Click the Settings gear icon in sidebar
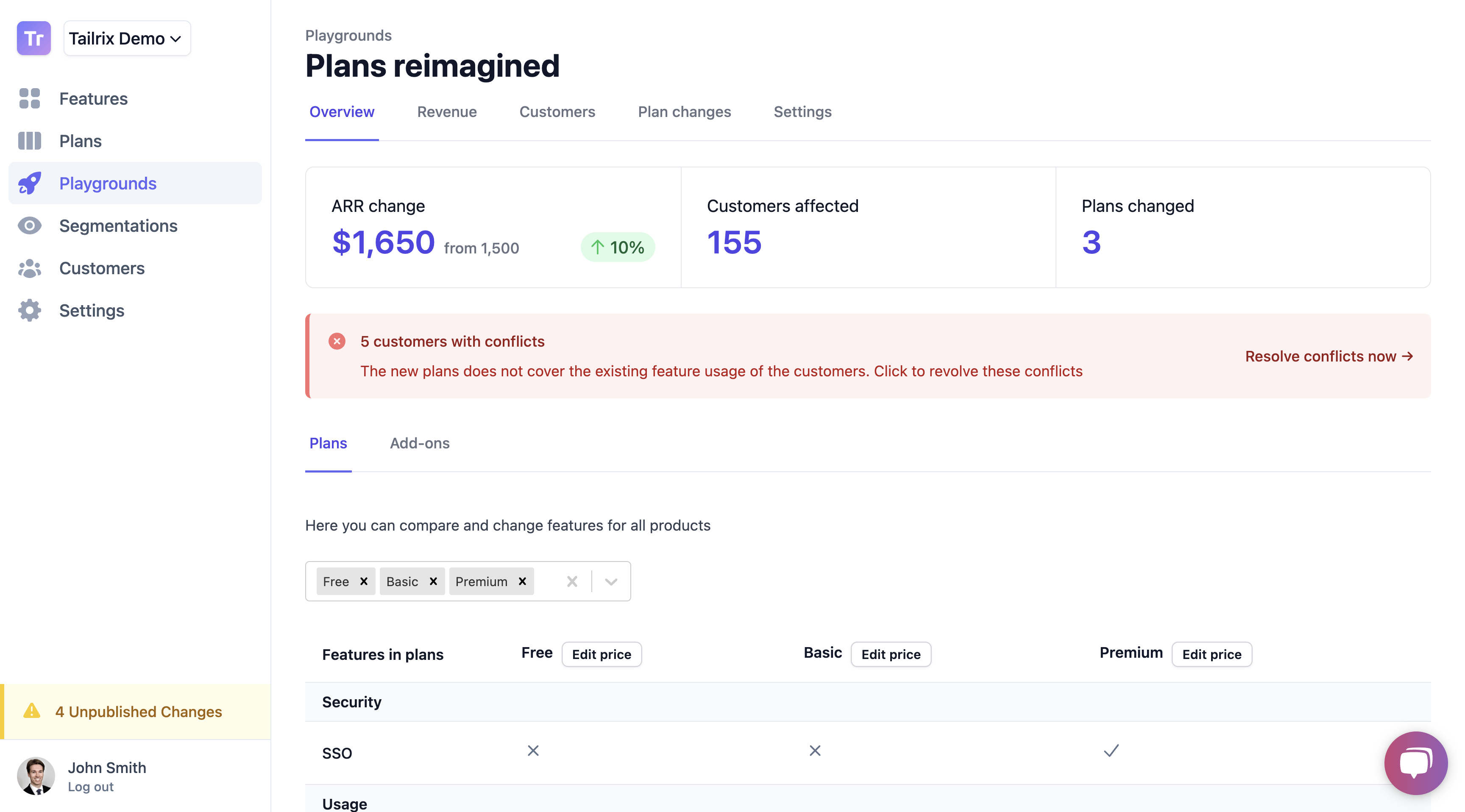This screenshot has height=812, width=1465. [30, 311]
